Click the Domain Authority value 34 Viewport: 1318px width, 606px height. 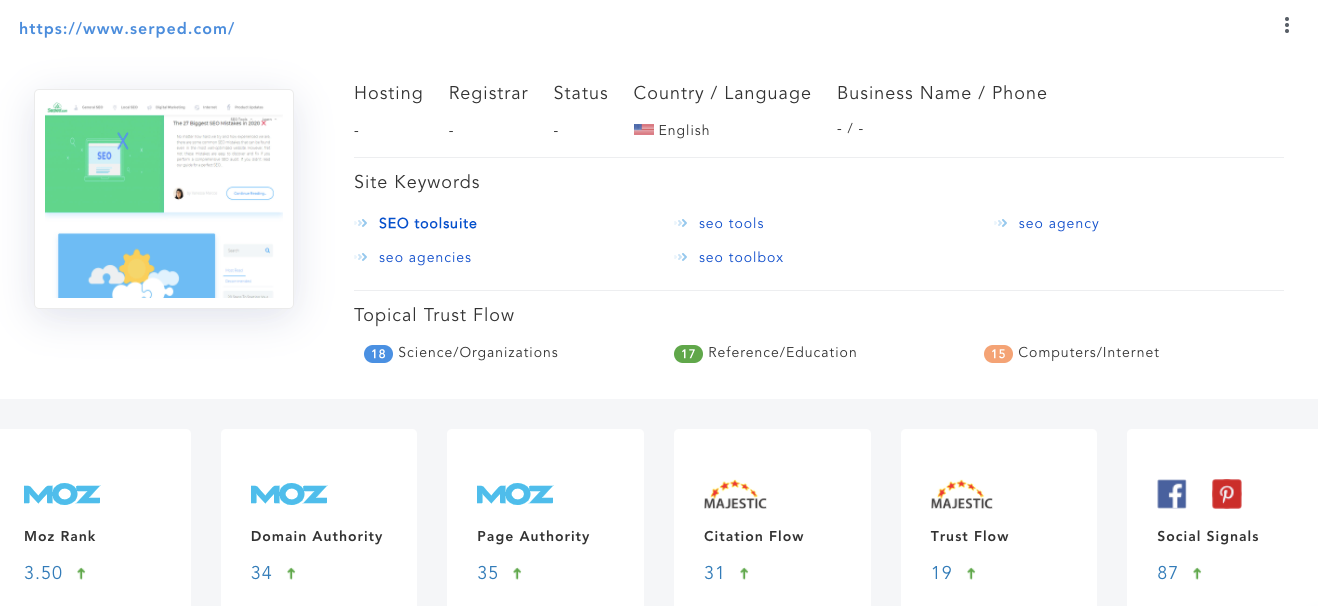point(261,573)
